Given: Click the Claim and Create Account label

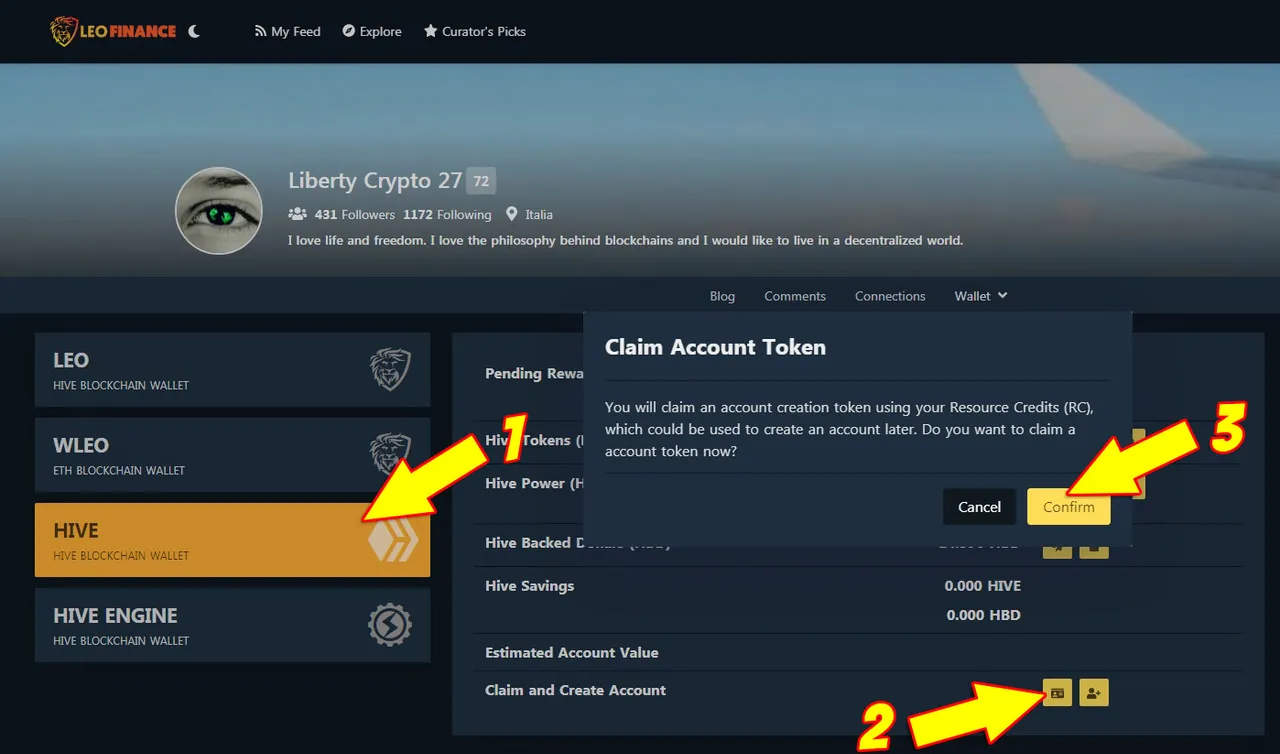Looking at the screenshot, I should [575, 690].
